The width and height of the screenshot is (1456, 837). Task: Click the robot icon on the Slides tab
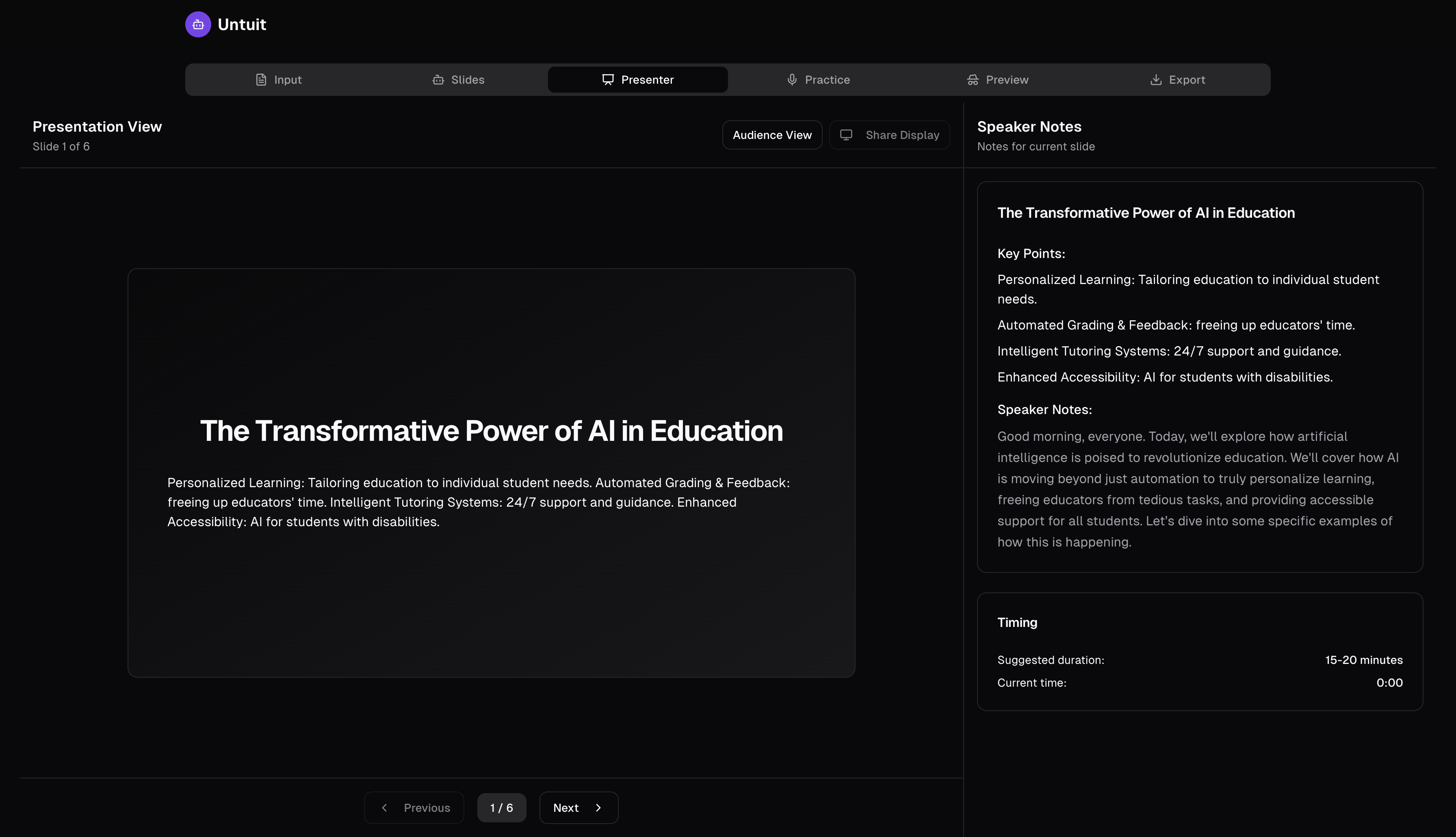438,79
